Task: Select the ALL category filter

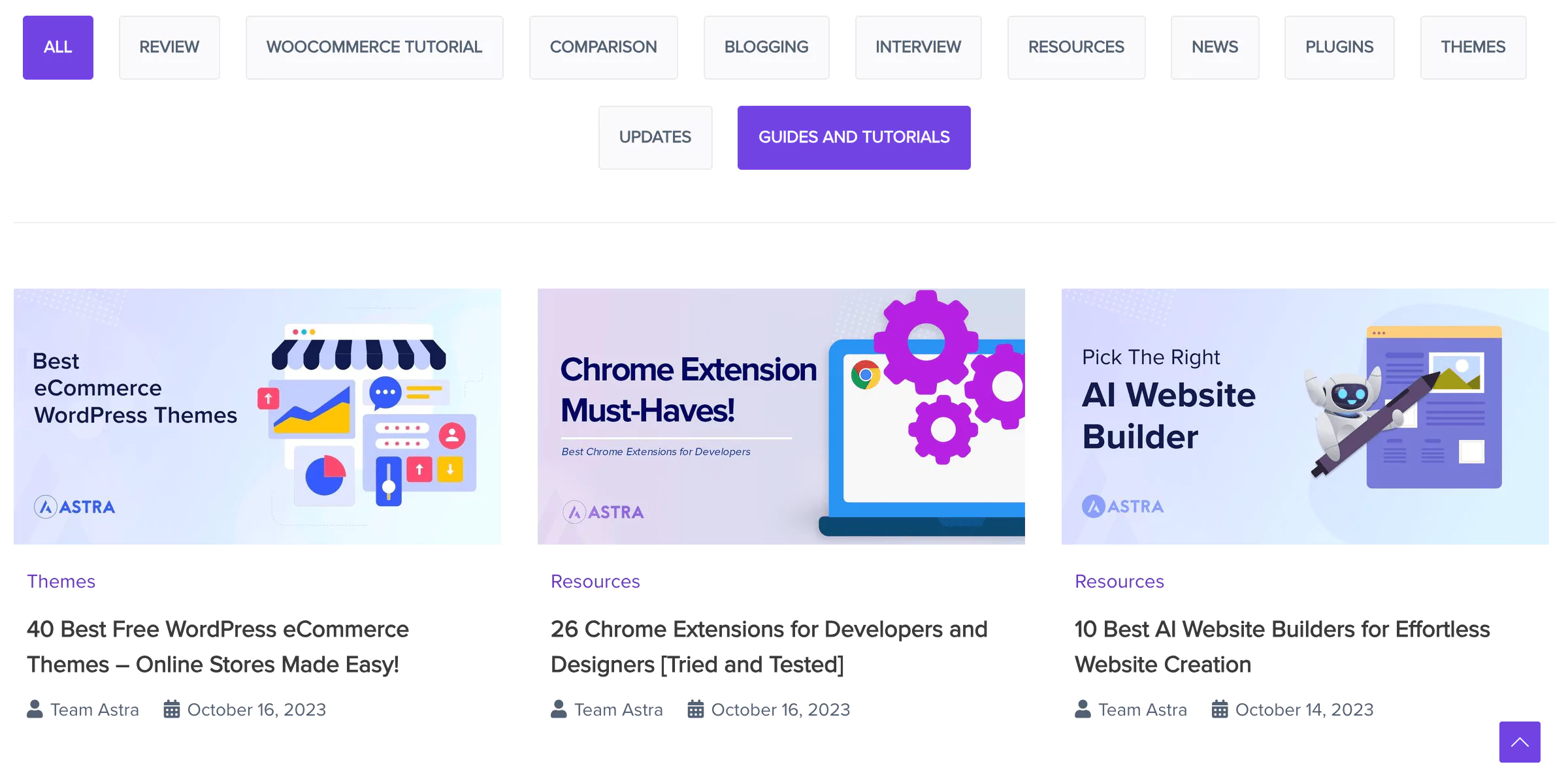Action: pyautogui.click(x=58, y=48)
